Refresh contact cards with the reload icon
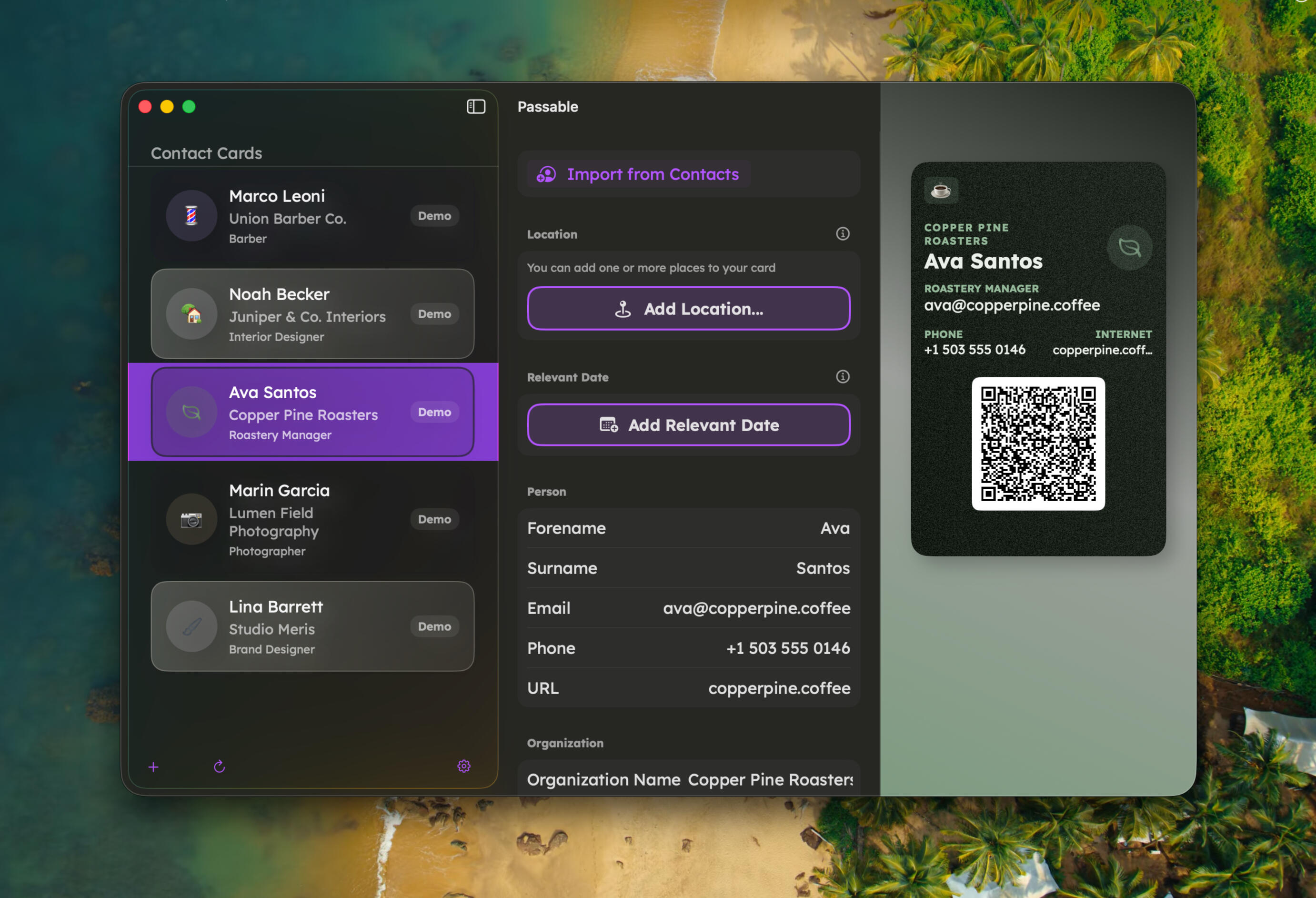This screenshot has width=1316, height=898. click(219, 766)
